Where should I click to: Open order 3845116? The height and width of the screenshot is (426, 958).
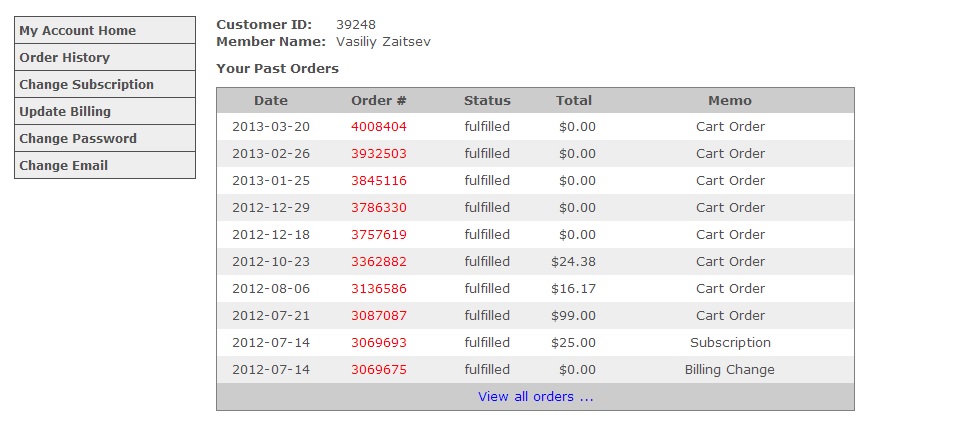379,181
